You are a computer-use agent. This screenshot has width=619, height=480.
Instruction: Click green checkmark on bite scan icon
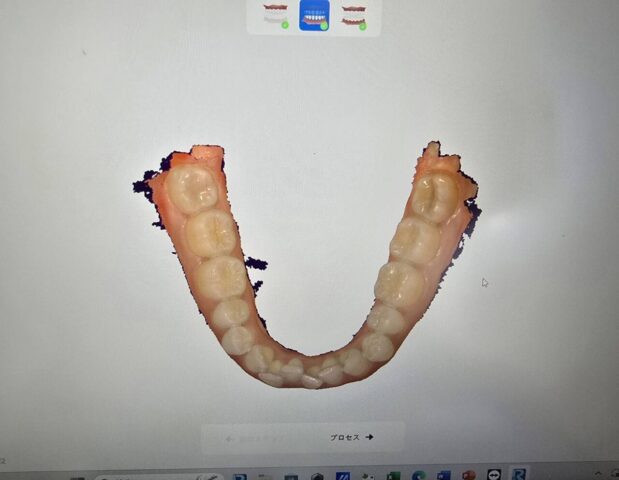tap(363, 25)
